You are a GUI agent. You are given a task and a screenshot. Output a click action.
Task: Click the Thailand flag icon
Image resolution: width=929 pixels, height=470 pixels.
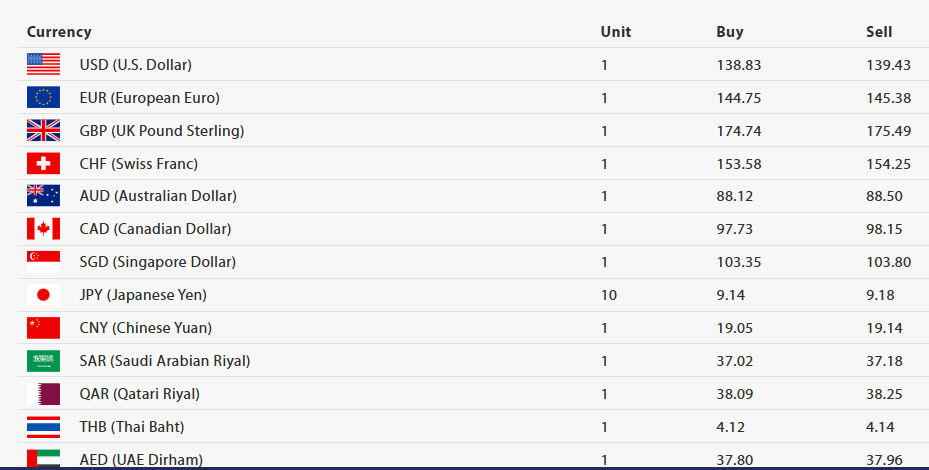click(43, 427)
